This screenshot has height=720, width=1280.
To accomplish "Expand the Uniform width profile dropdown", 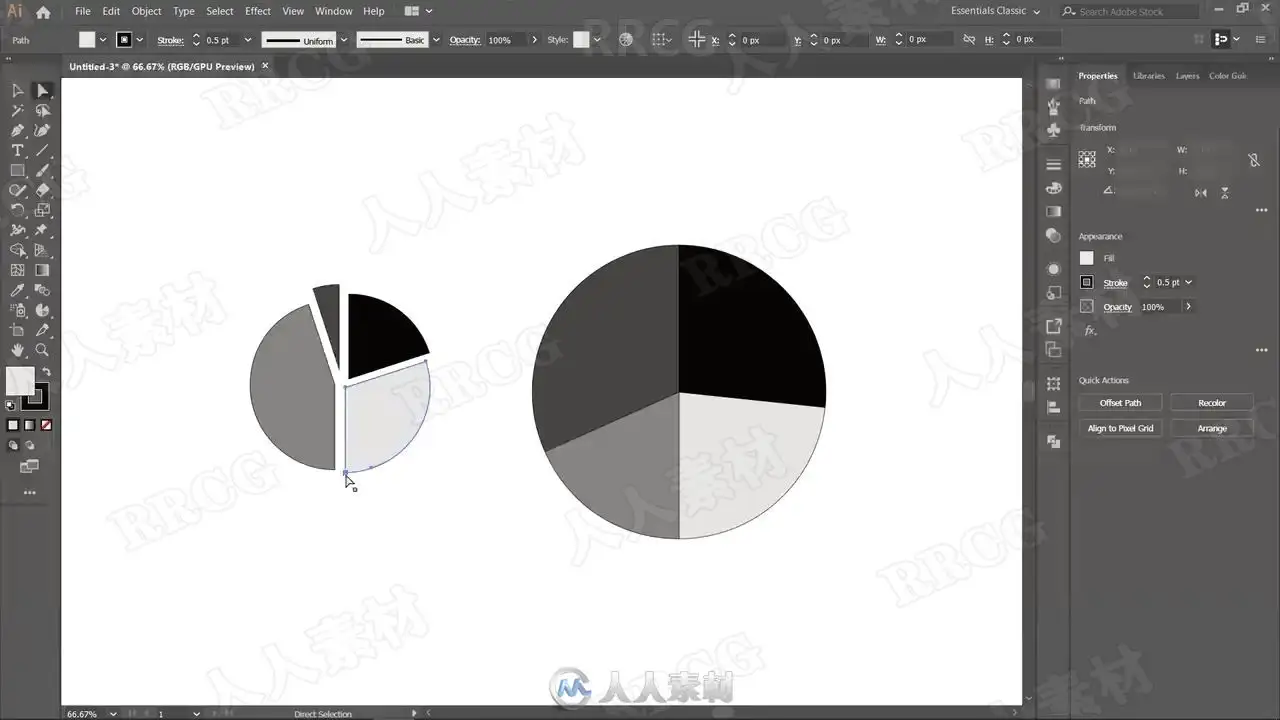I will click(x=344, y=40).
